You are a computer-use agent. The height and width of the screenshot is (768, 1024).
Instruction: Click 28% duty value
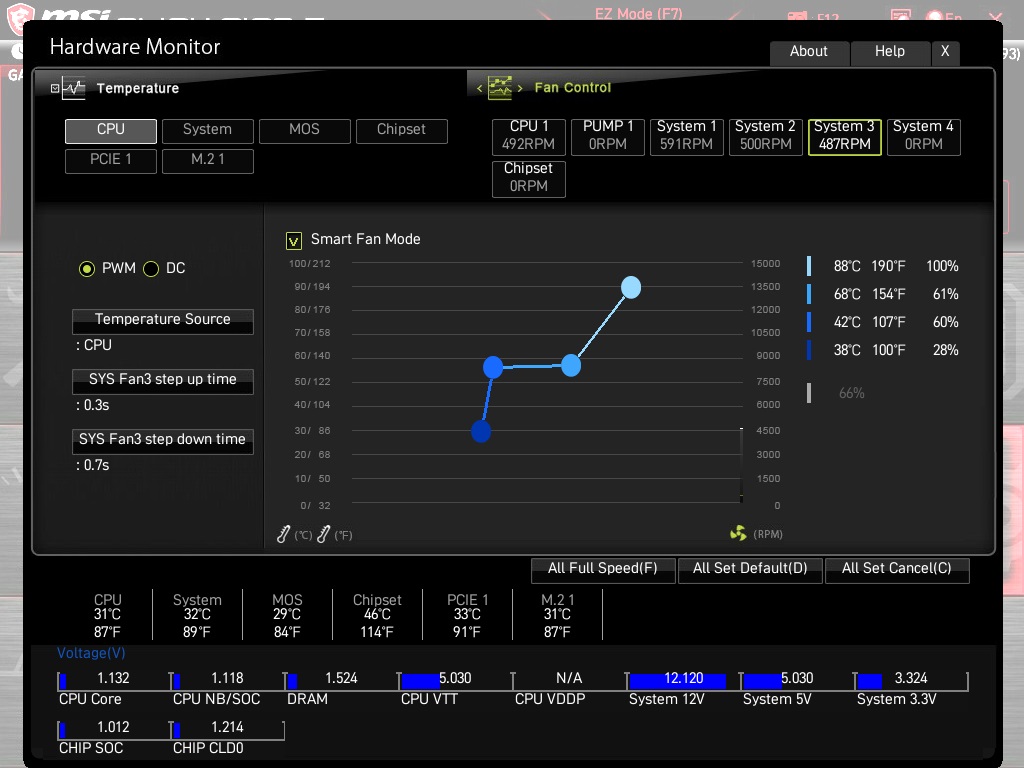[946, 350]
